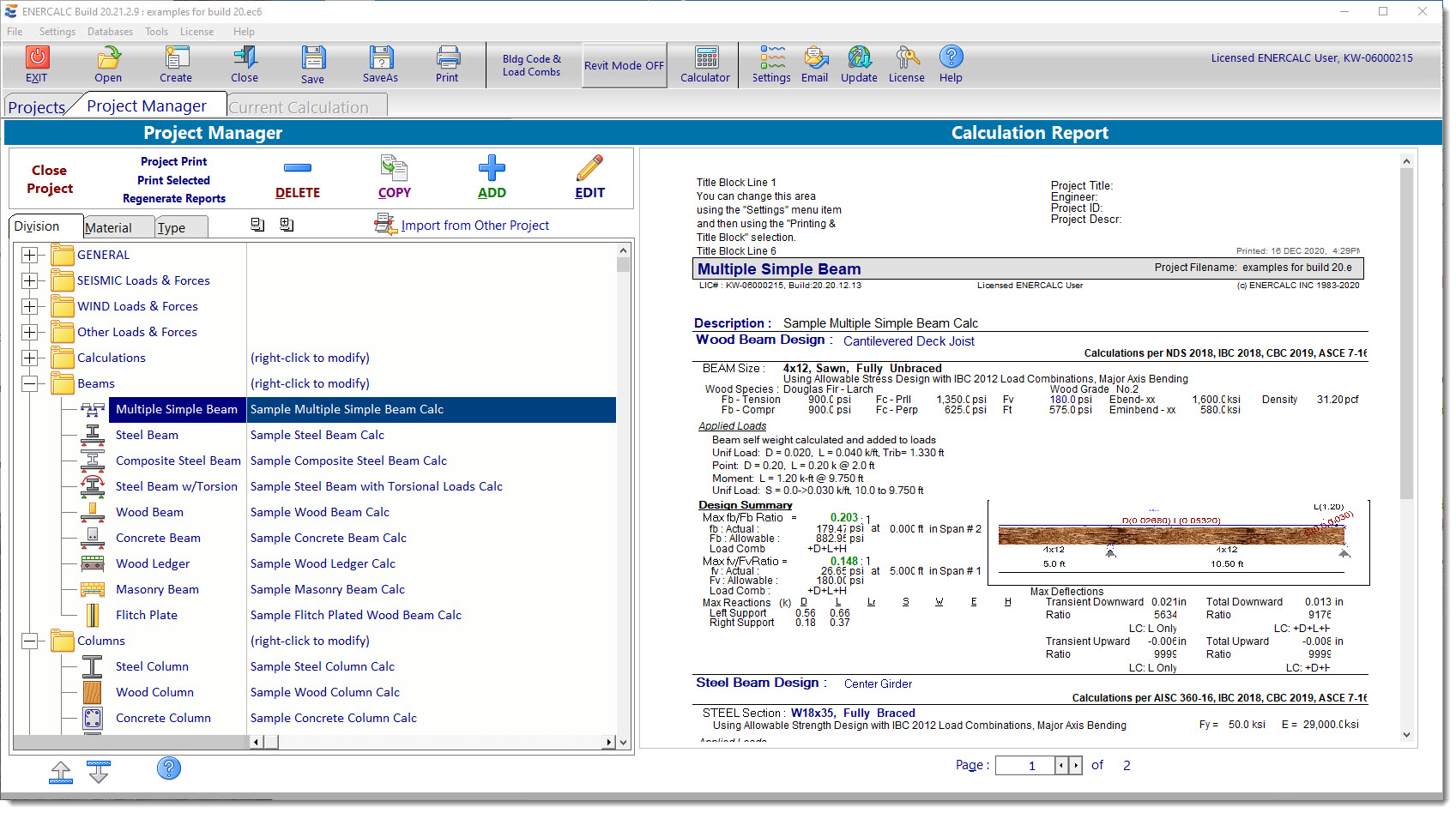Click the Regenerate Reports button
Screen dimensions: 1456x813
[x=174, y=198]
